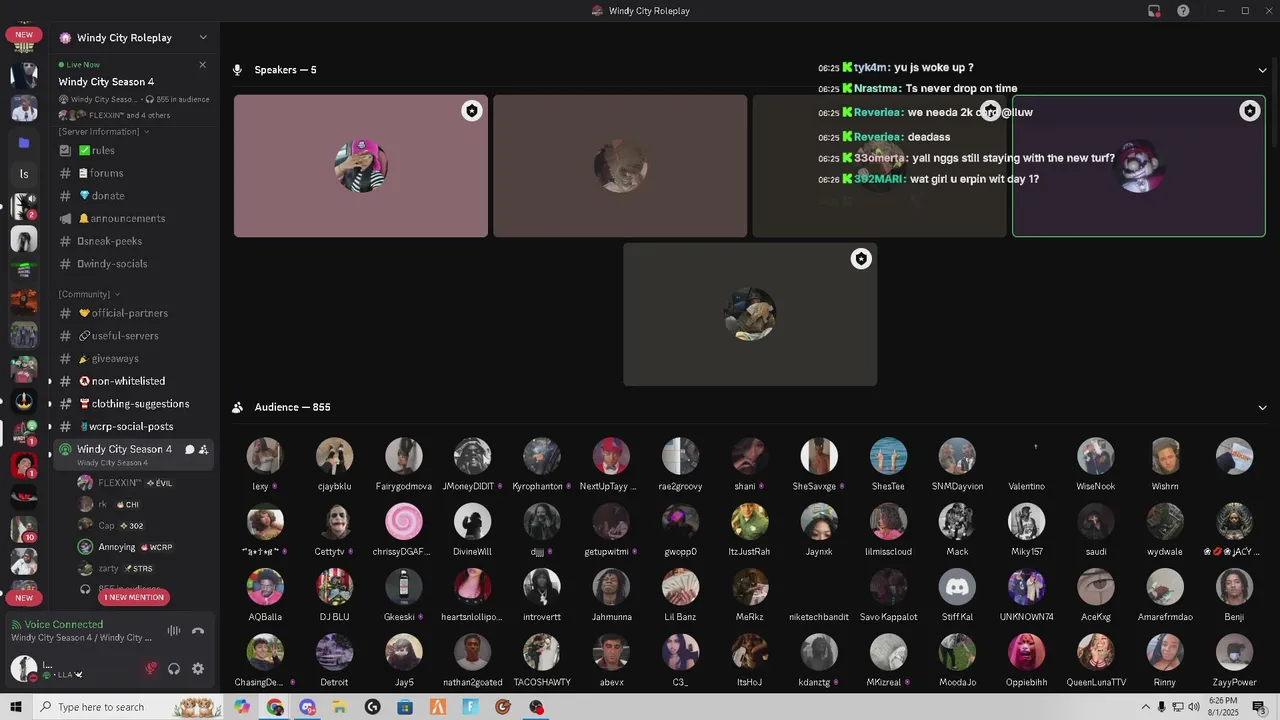The height and width of the screenshot is (720, 1280).
Task: Click the pink speaker tile
Action: [x=361, y=166]
